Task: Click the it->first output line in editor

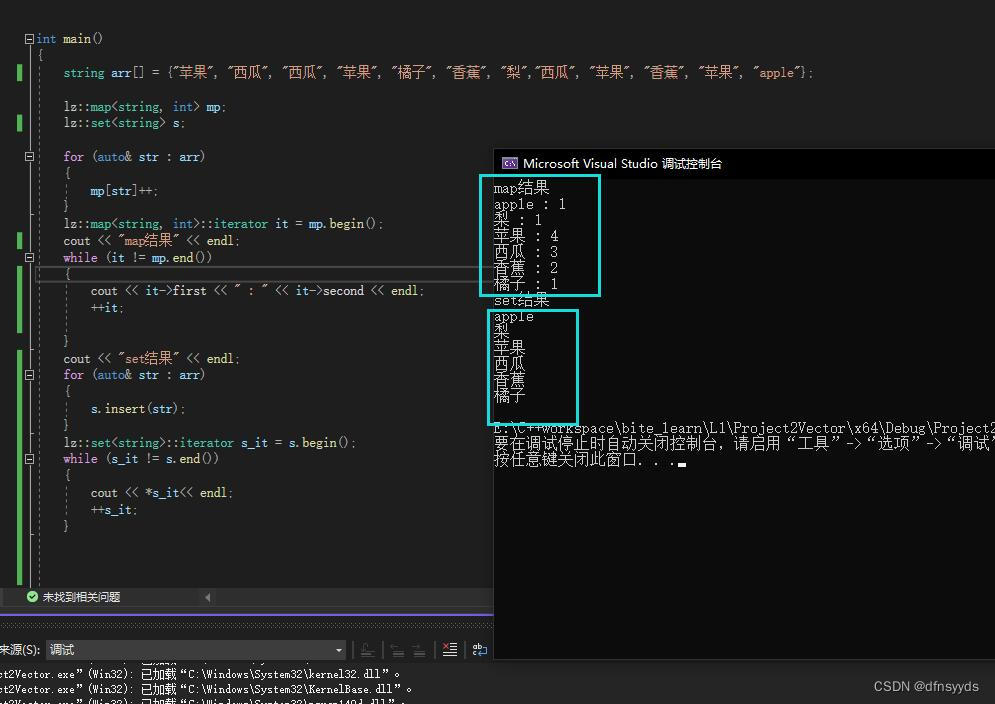Action: pos(257,291)
